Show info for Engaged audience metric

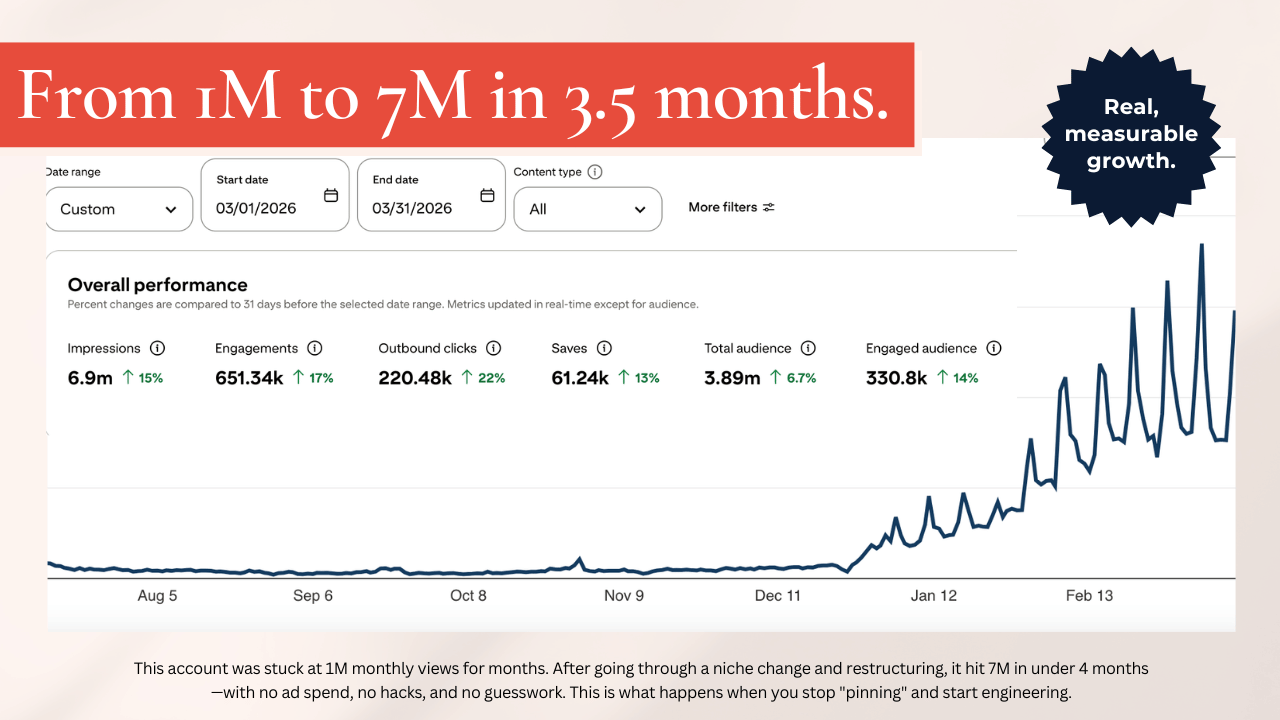coord(994,348)
